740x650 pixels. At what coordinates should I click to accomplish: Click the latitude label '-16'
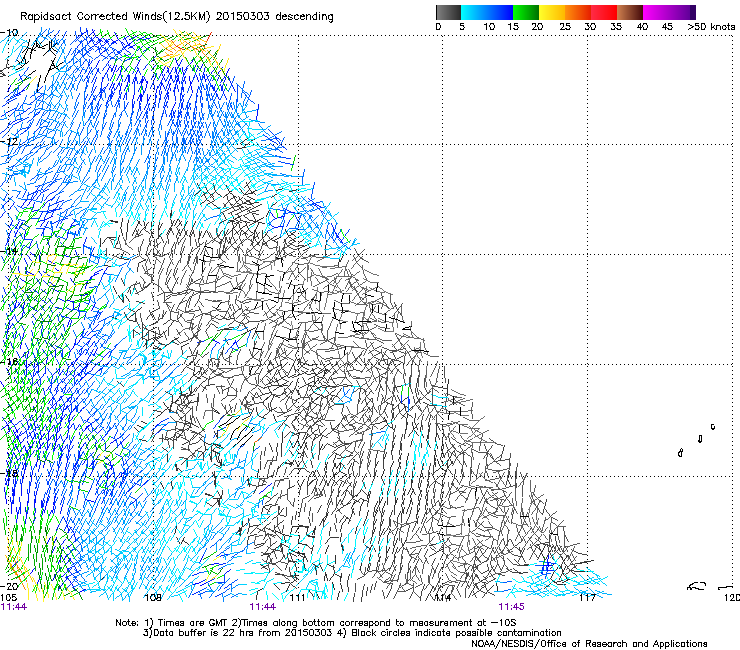tap(9, 362)
